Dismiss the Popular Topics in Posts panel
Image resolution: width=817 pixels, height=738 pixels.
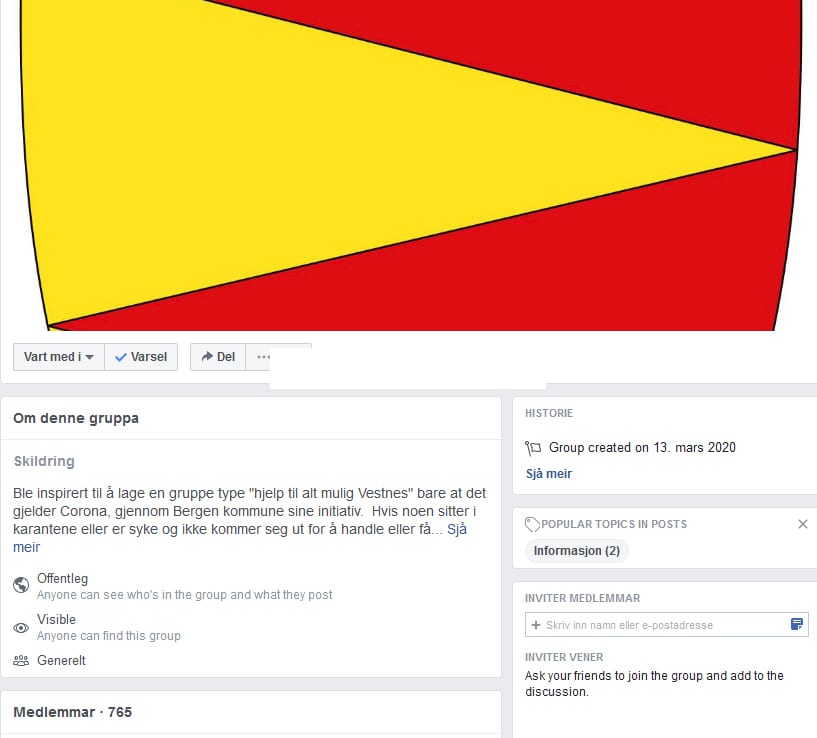(802, 524)
